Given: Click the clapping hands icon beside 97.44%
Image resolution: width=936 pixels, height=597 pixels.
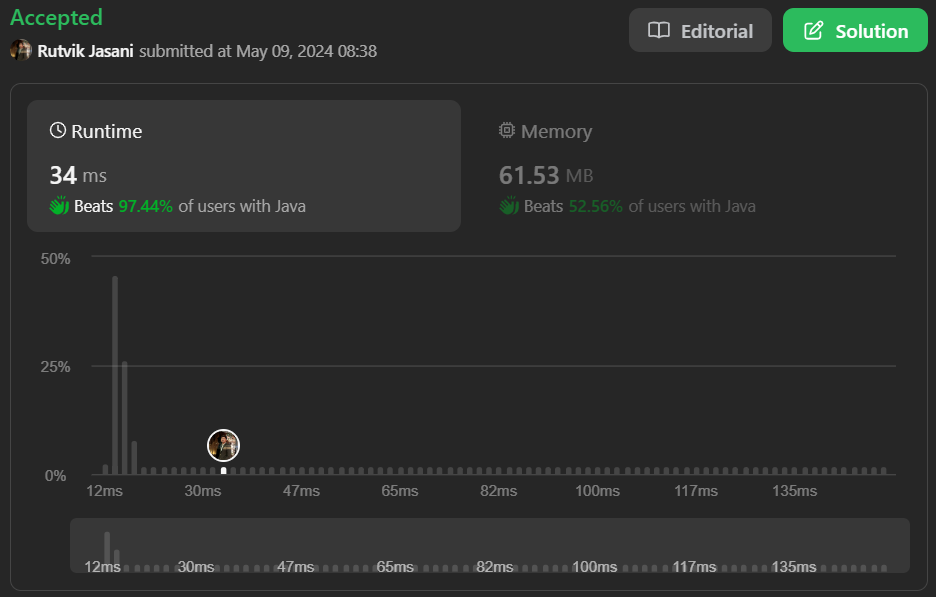Looking at the screenshot, I should pyautogui.click(x=59, y=206).
